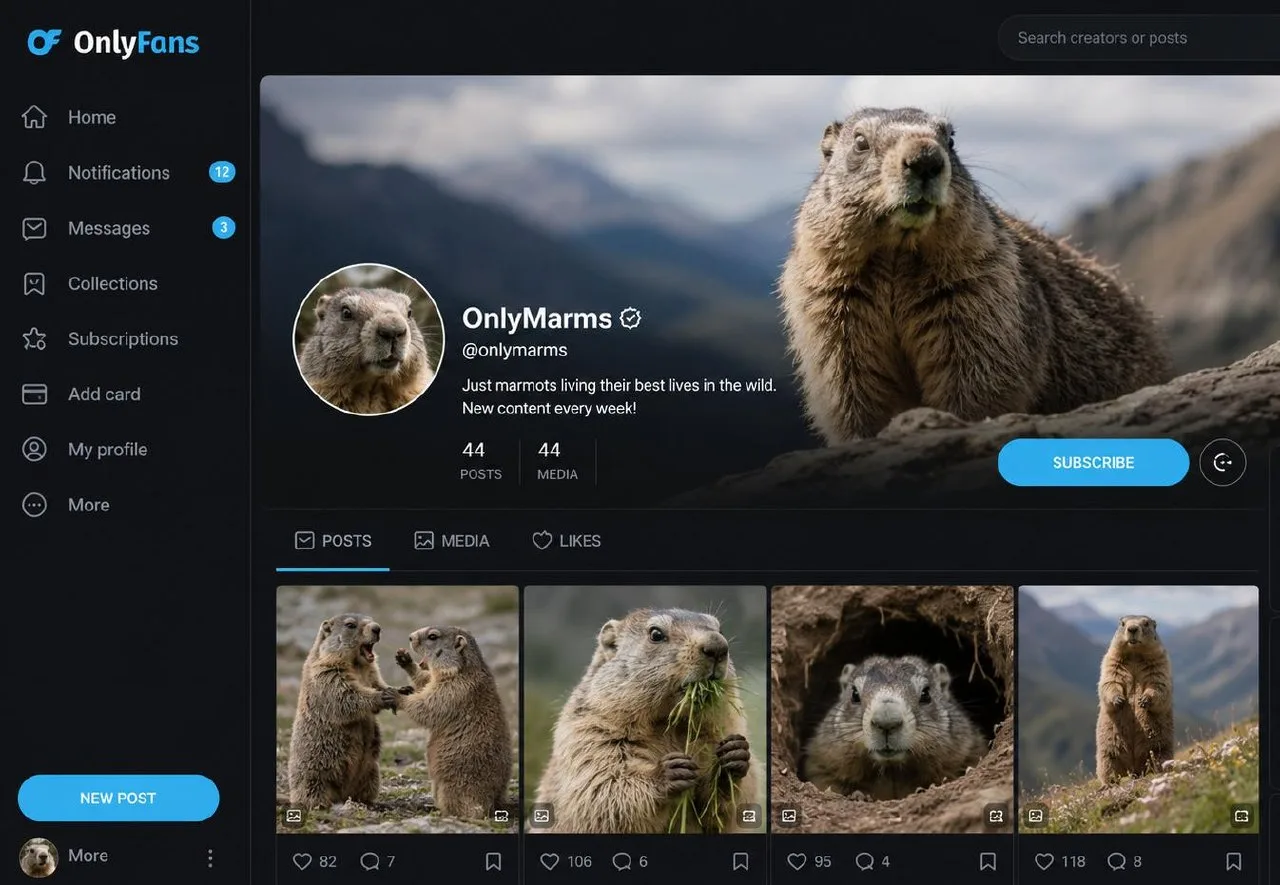Click the Notifications bell icon
This screenshot has height=885, width=1280.
pos(34,173)
